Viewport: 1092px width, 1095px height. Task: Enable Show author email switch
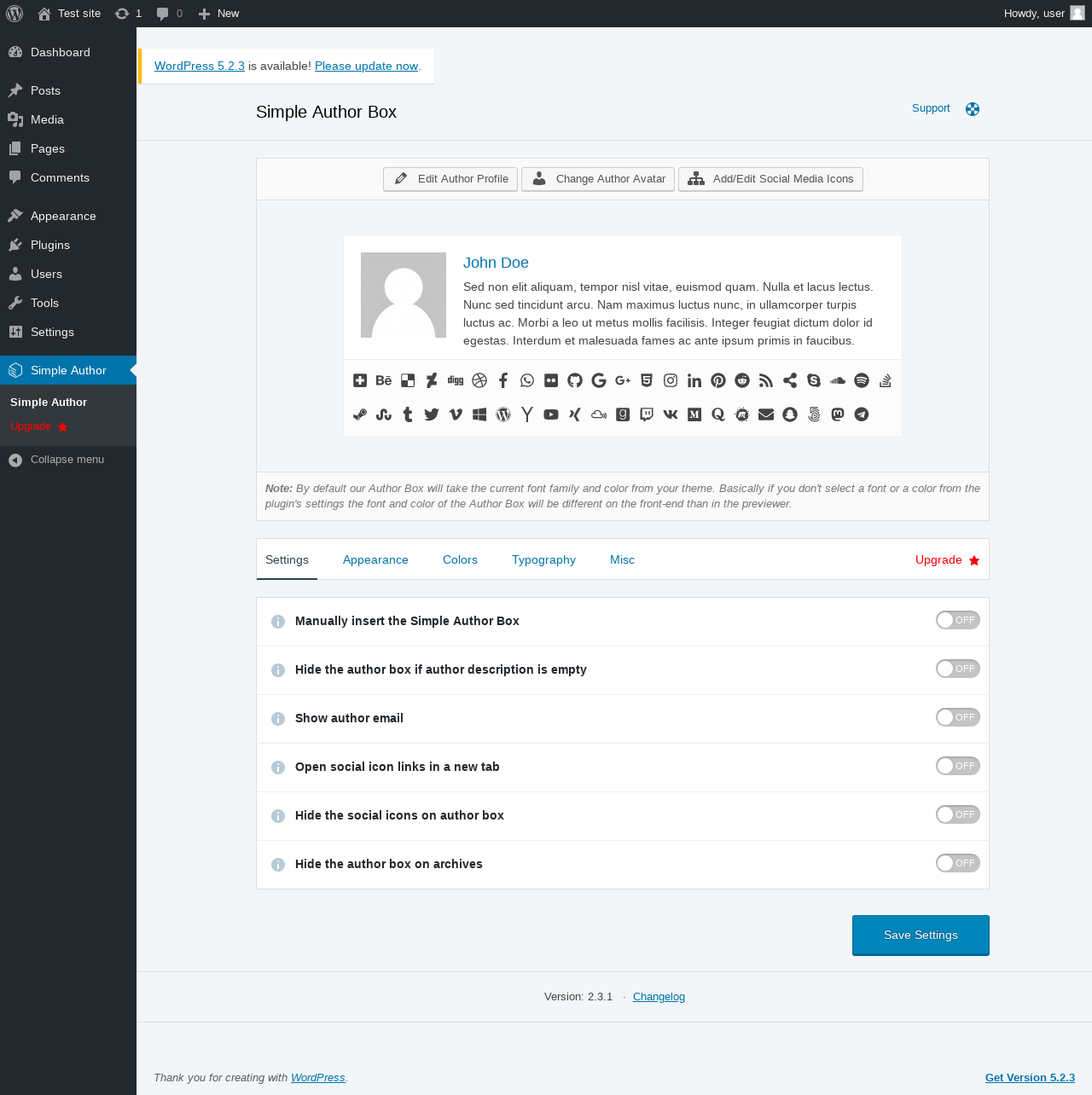click(957, 717)
